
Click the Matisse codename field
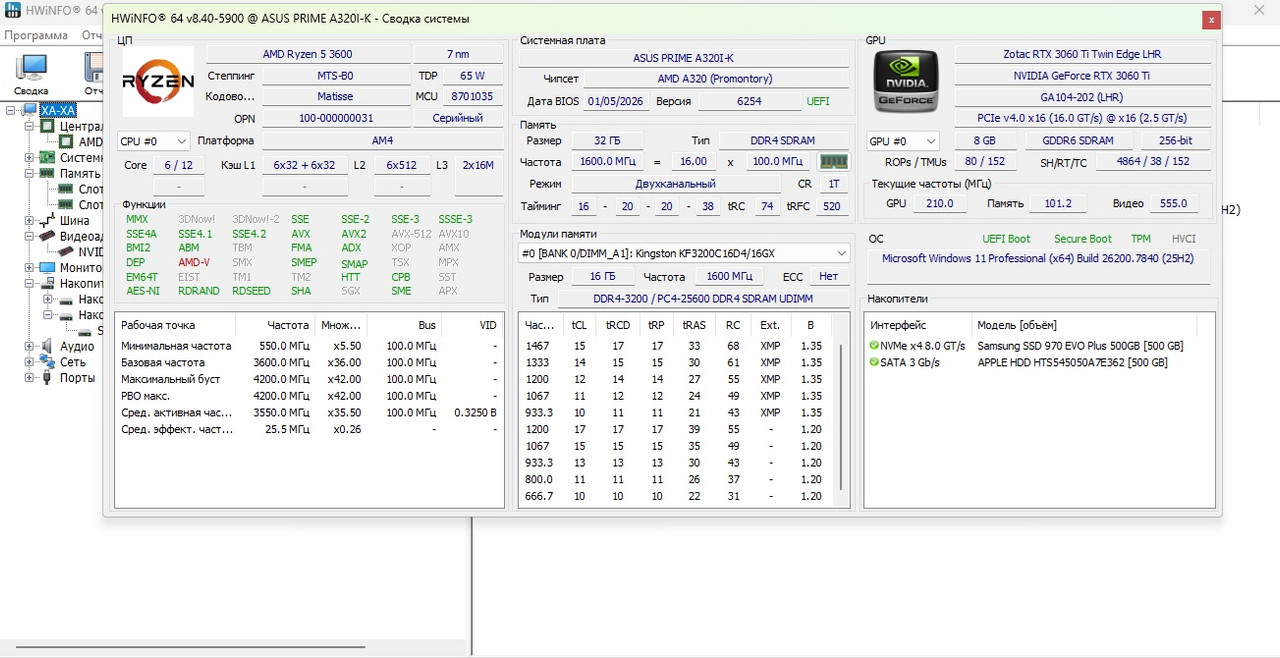335,97
